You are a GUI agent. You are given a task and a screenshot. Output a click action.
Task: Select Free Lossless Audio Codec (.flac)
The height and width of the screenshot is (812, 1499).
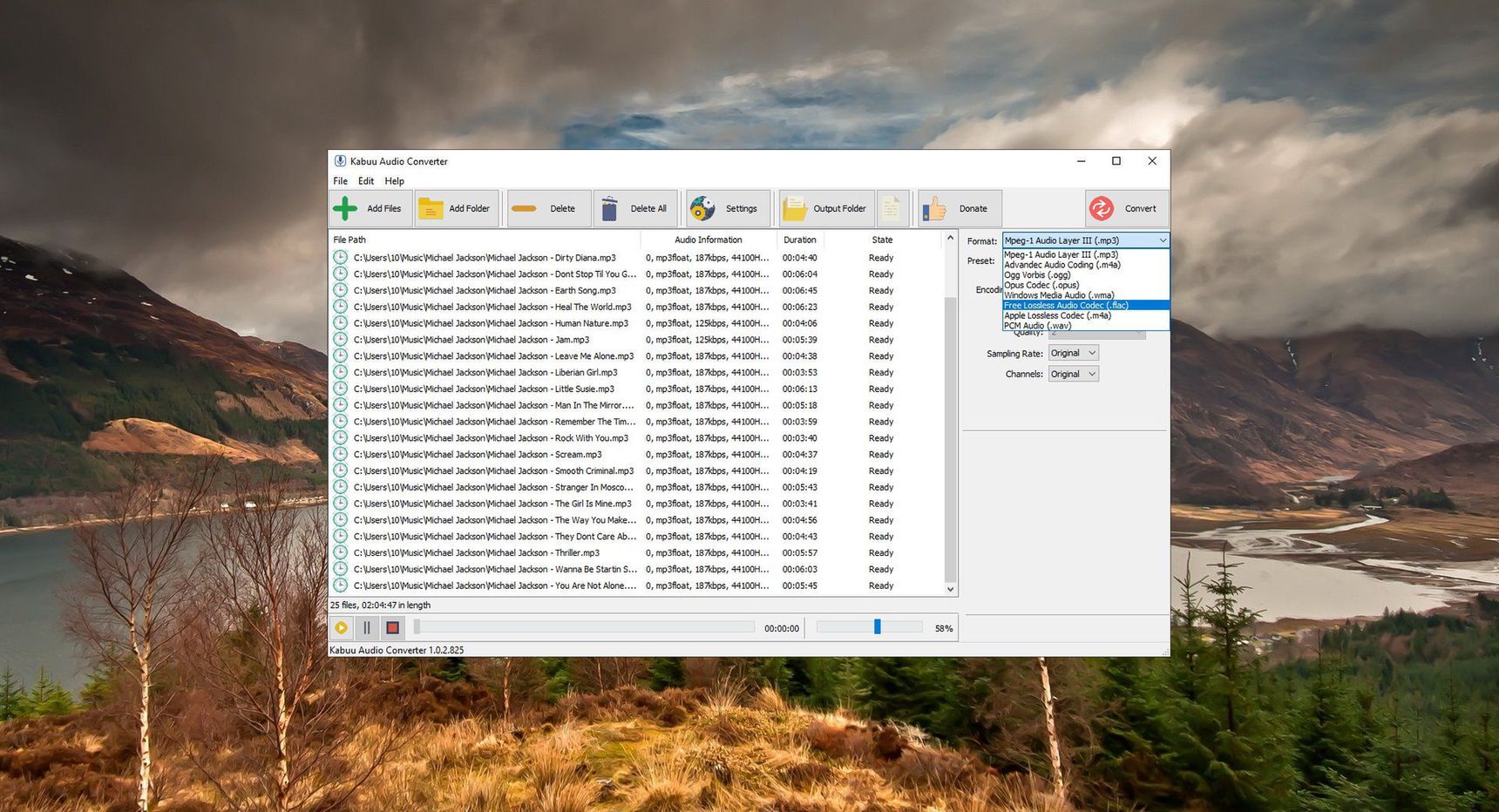point(1086,305)
